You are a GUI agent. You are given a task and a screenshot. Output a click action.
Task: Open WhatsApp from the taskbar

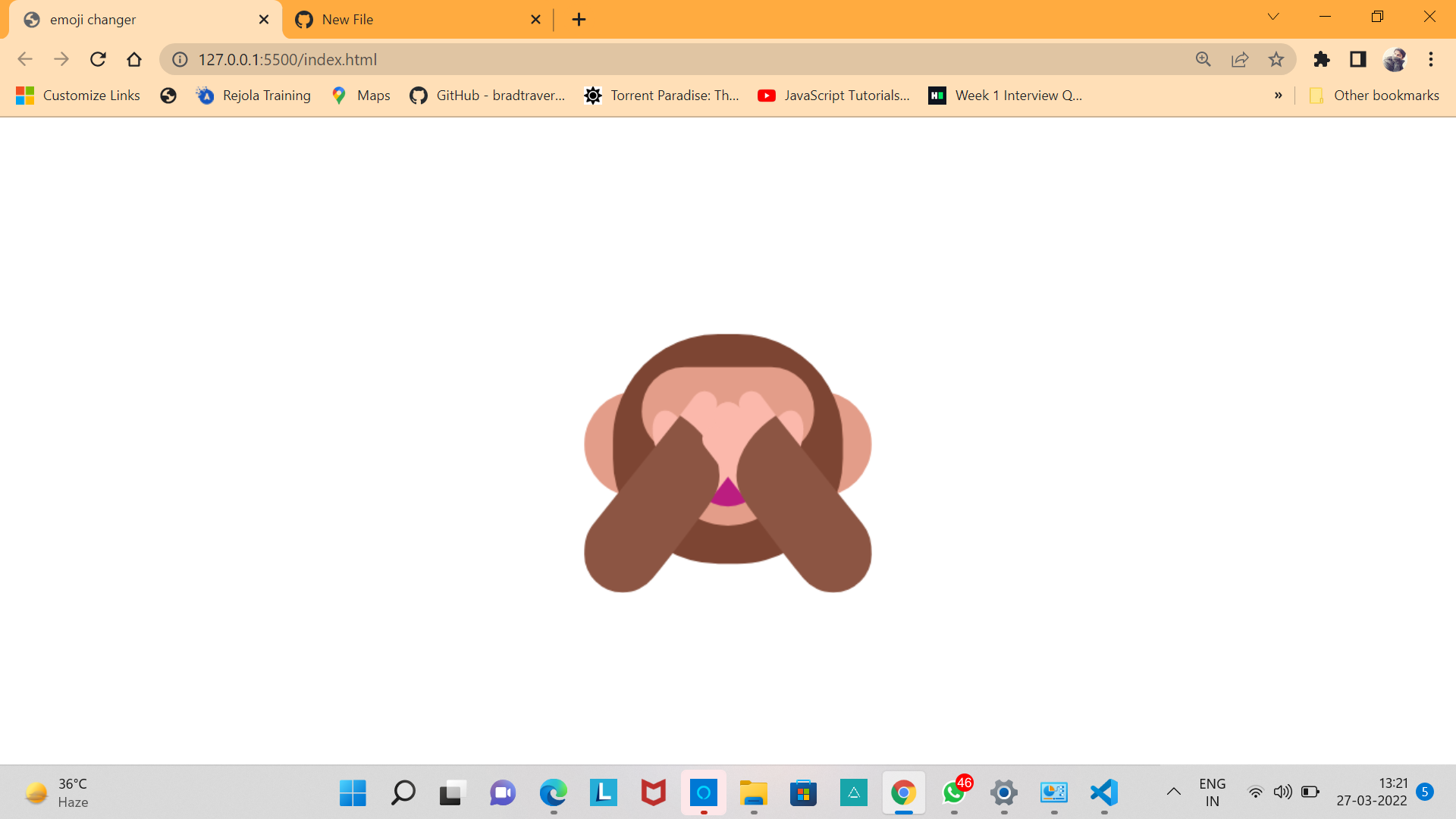[x=953, y=793]
